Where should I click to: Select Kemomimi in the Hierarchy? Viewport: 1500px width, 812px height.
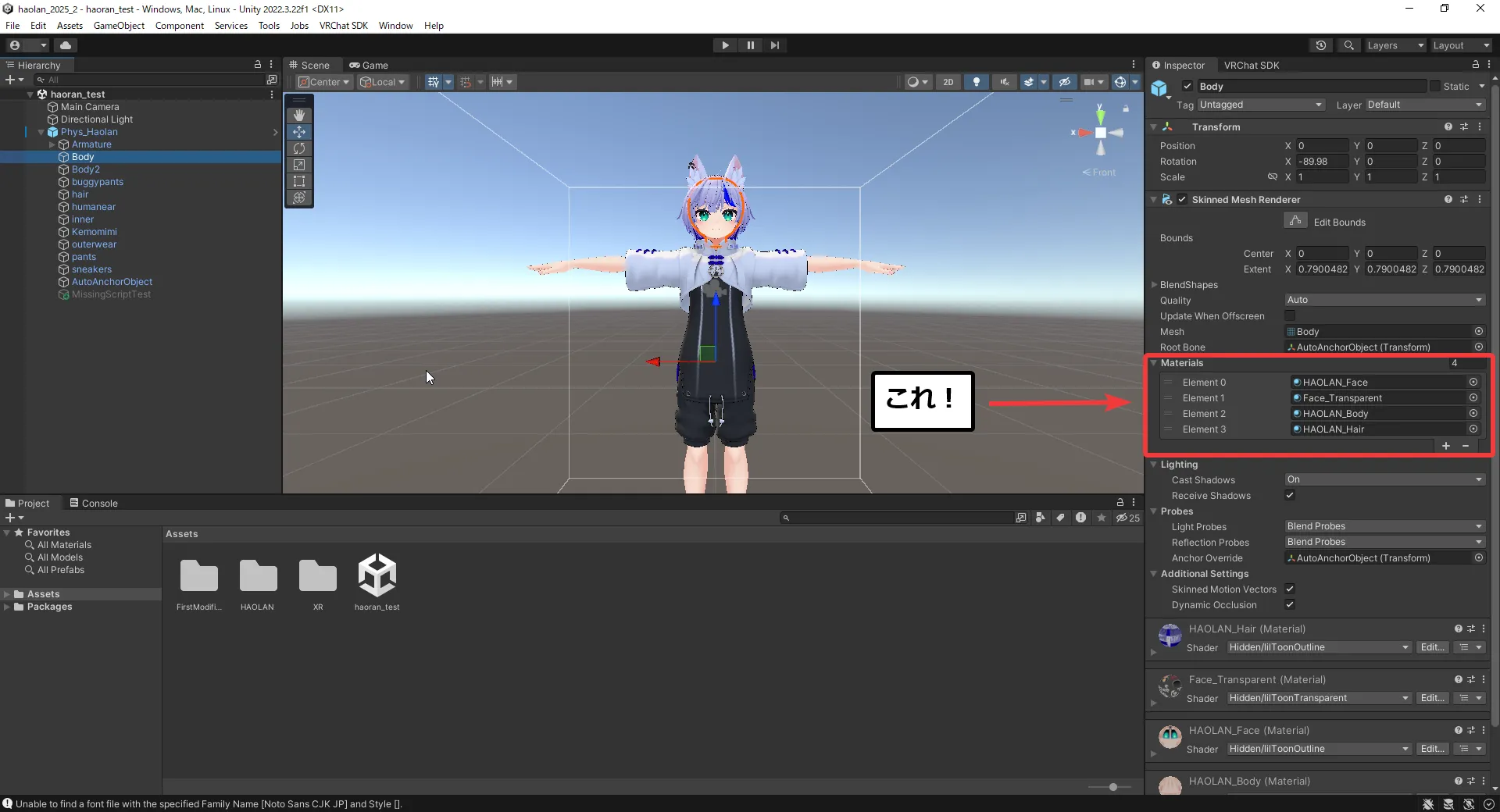click(95, 232)
